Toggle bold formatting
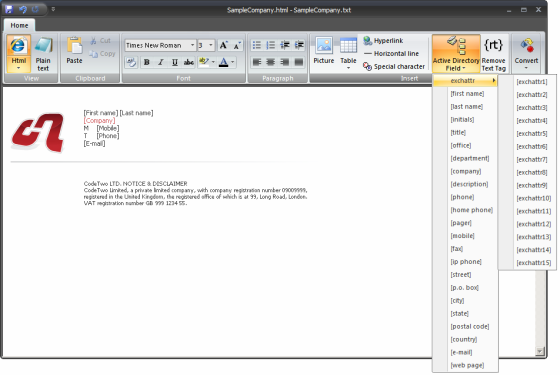The image size is (560, 375). 146,62
